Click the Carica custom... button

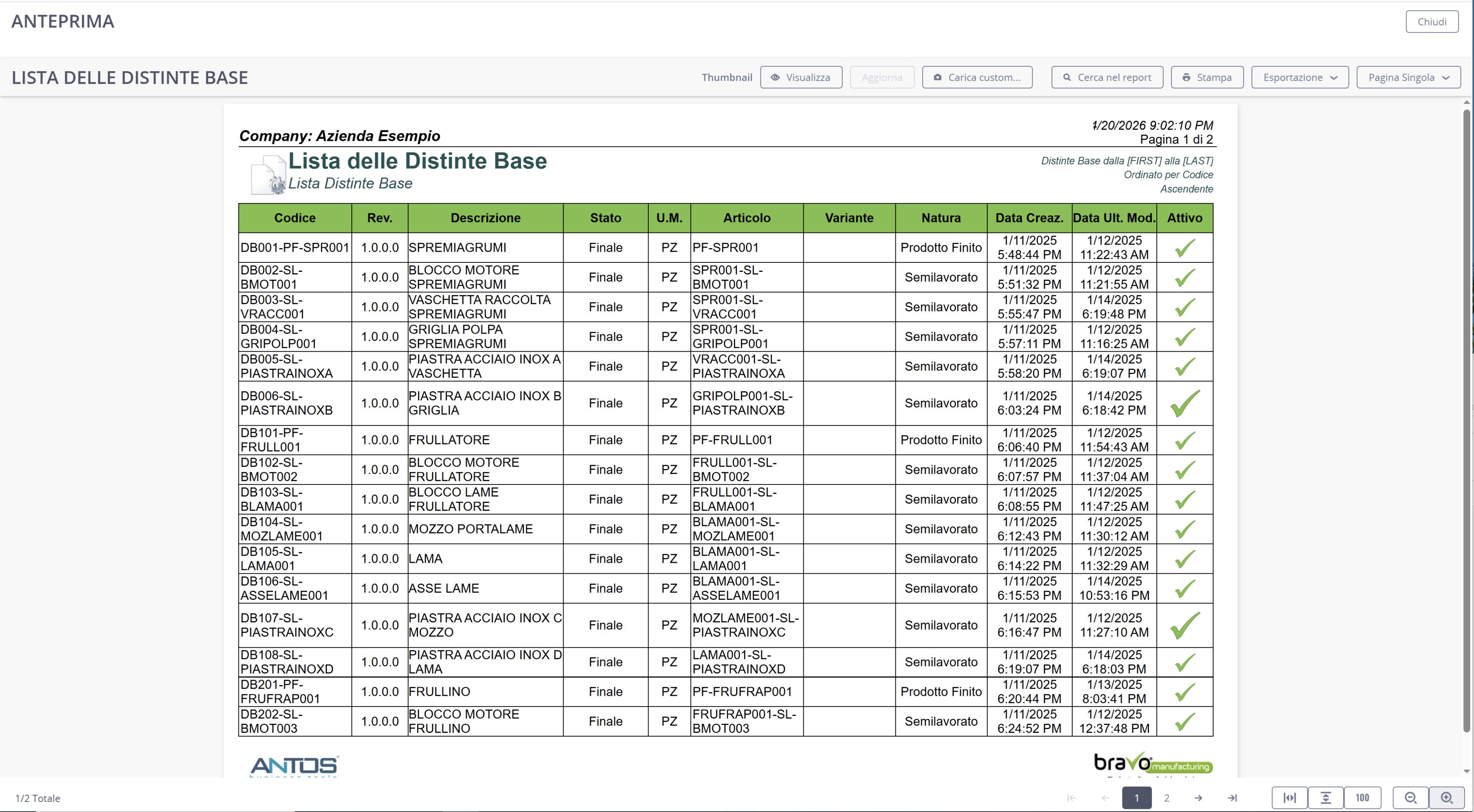[x=977, y=77]
